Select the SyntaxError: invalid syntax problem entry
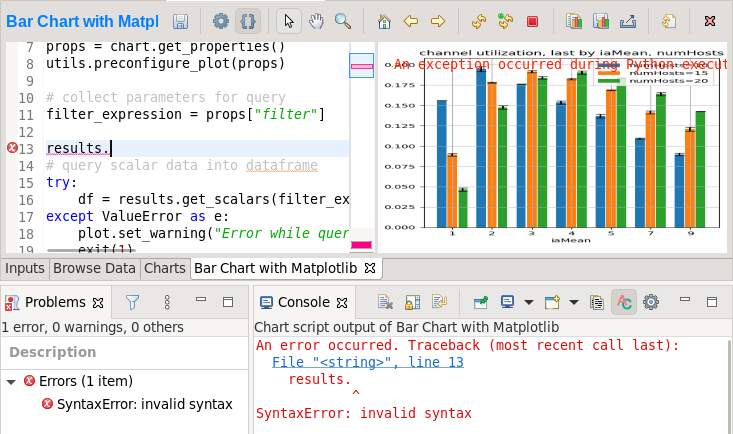 [x=144, y=404]
